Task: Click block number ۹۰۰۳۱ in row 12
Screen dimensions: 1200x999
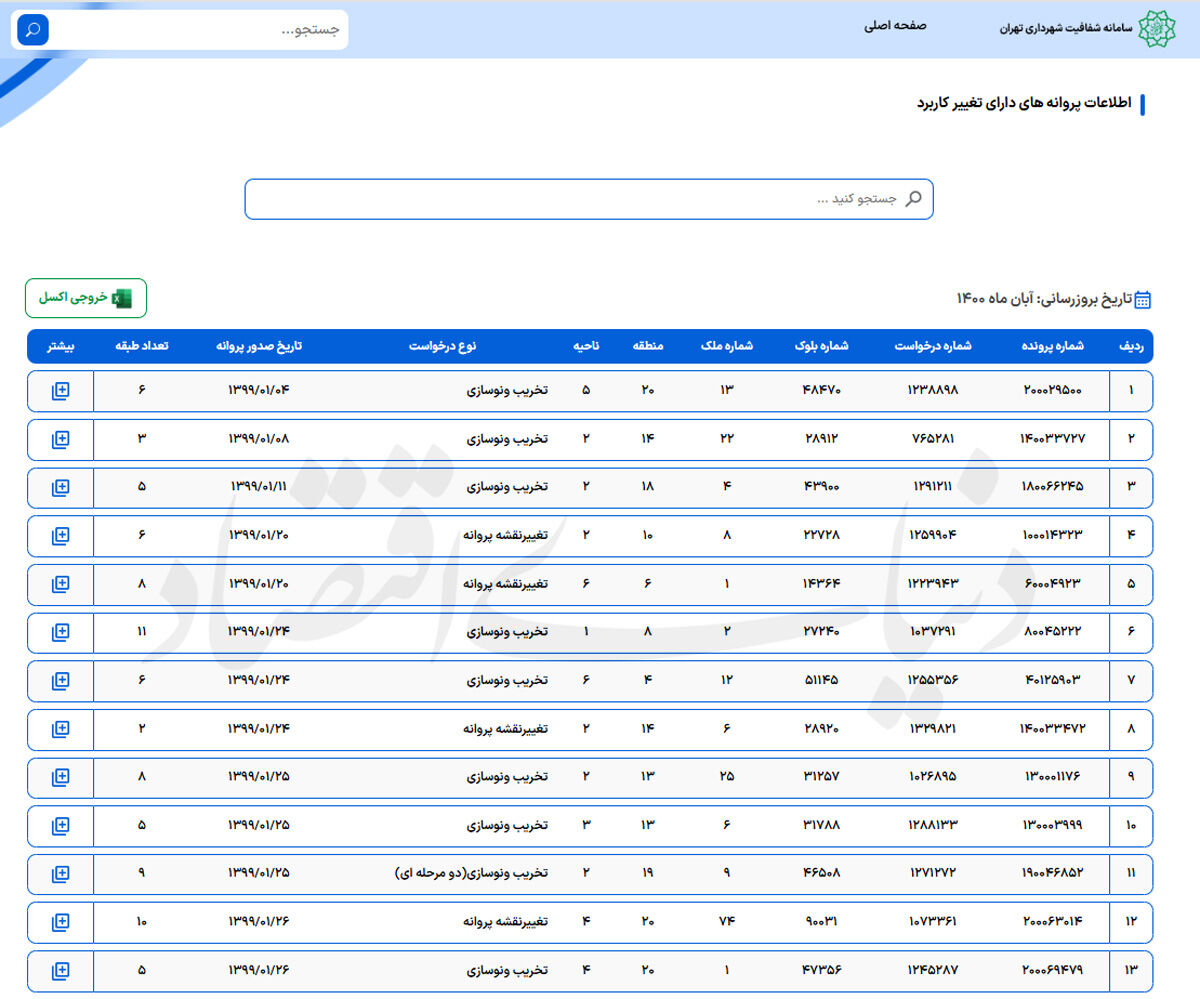Action: (821, 922)
